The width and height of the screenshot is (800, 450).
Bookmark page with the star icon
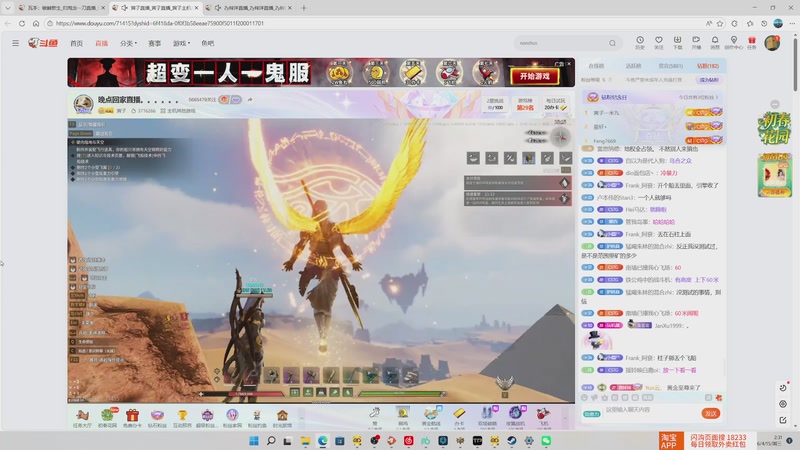pyautogui.click(x=720, y=23)
